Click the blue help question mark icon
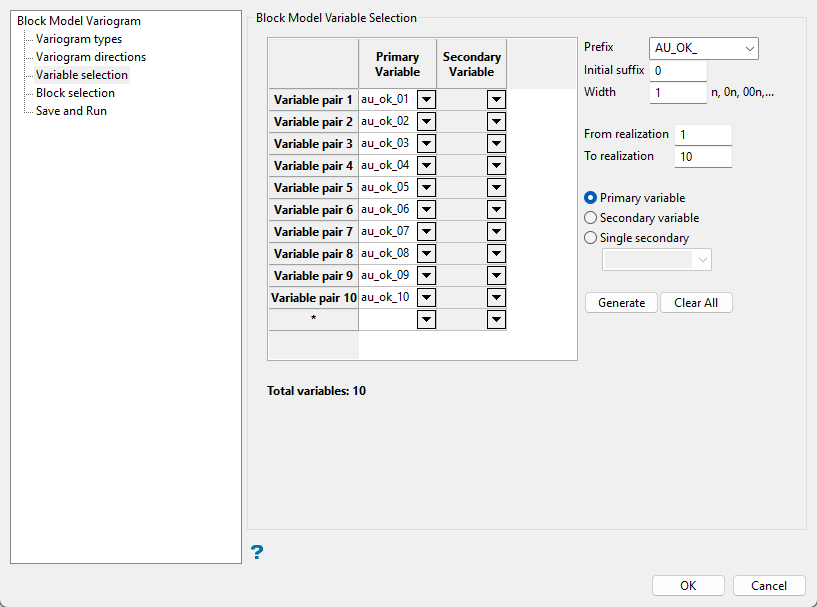 257,551
